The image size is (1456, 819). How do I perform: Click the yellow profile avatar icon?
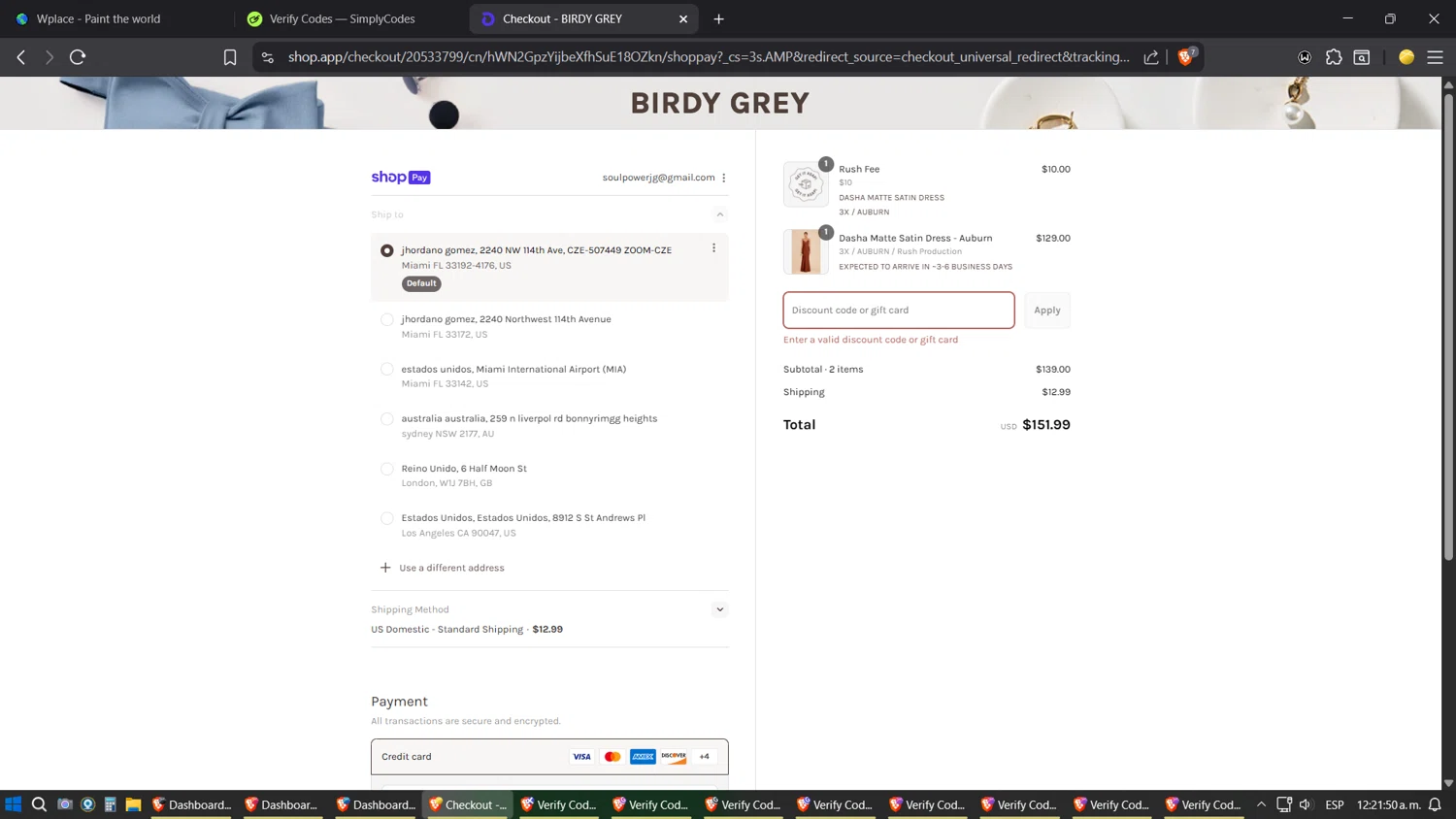[1406, 57]
